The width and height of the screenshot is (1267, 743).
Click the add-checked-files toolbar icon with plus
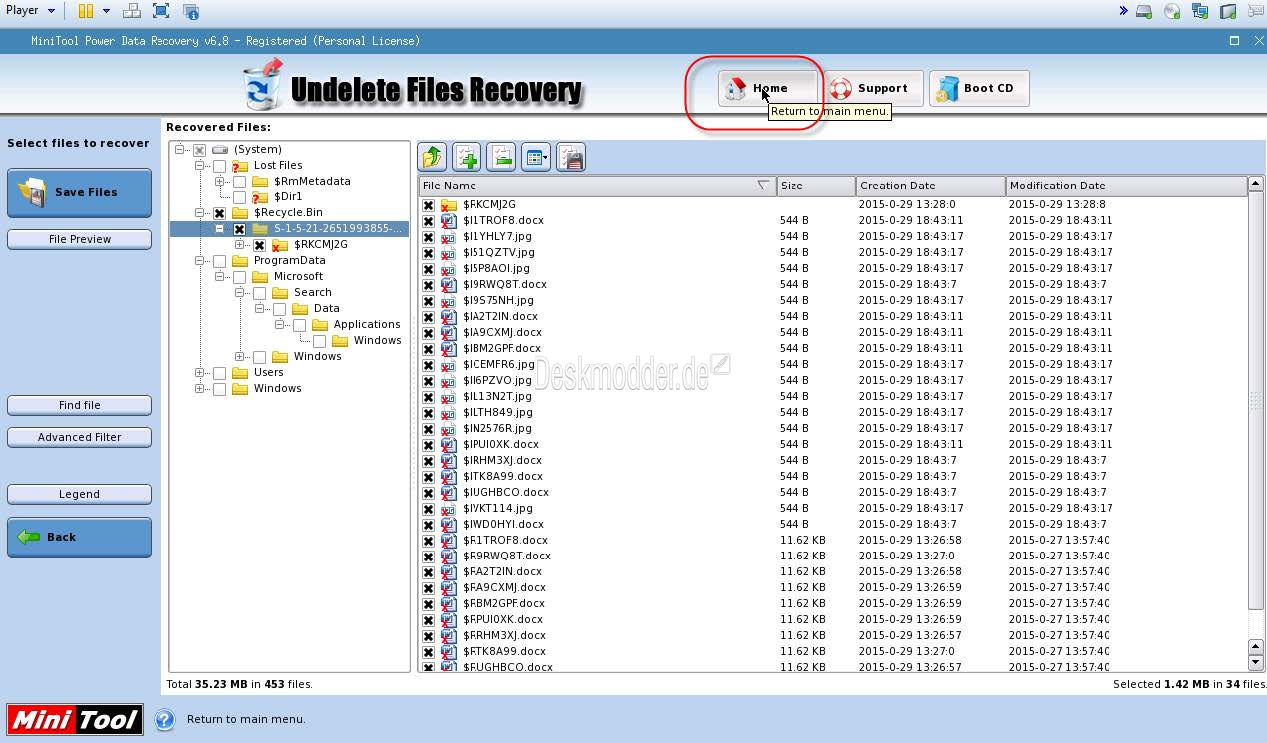click(467, 157)
